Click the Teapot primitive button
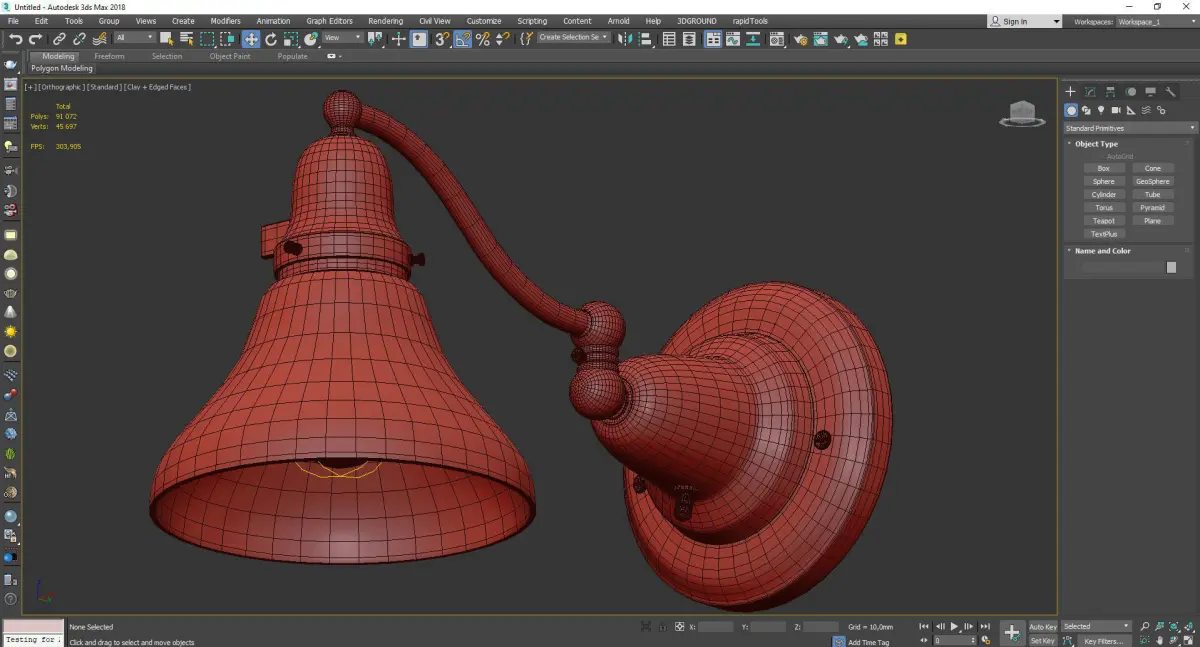 [x=1103, y=221]
